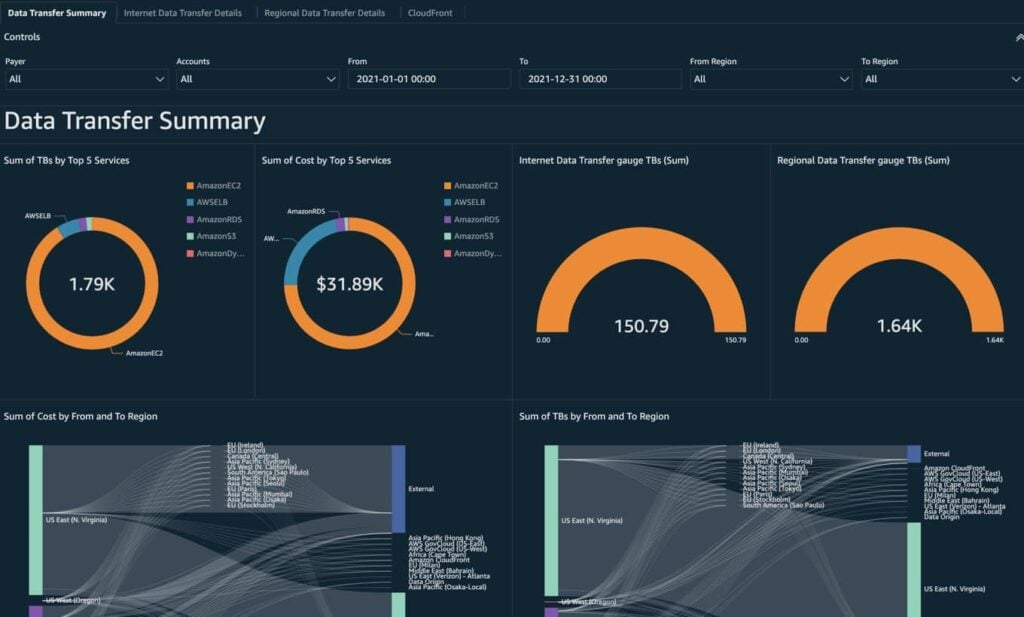Click the To date input field
This screenshot has height=617, width=1024.
(x=600, y=79)
